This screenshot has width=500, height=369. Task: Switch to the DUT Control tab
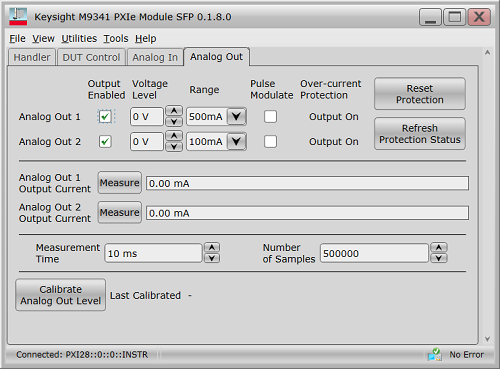coord(91,57)
